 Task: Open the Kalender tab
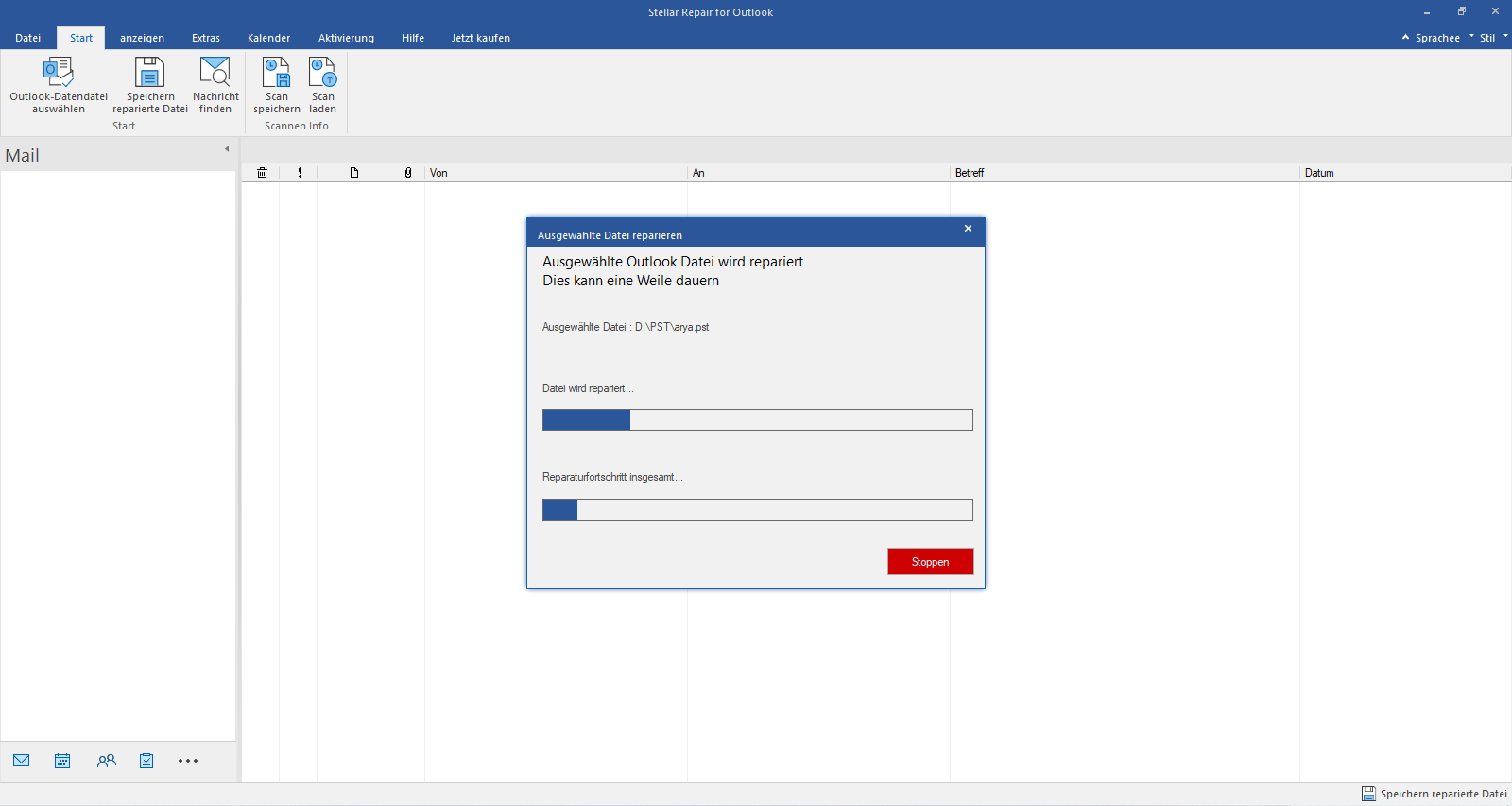[x=269, y=38]
